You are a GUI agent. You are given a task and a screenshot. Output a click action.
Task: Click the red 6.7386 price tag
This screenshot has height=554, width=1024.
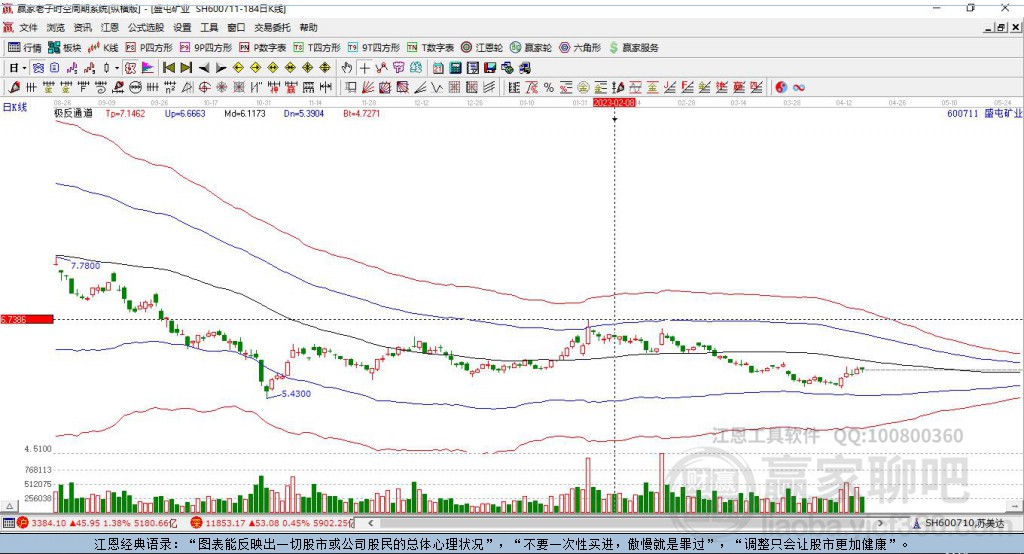point(27,319)
